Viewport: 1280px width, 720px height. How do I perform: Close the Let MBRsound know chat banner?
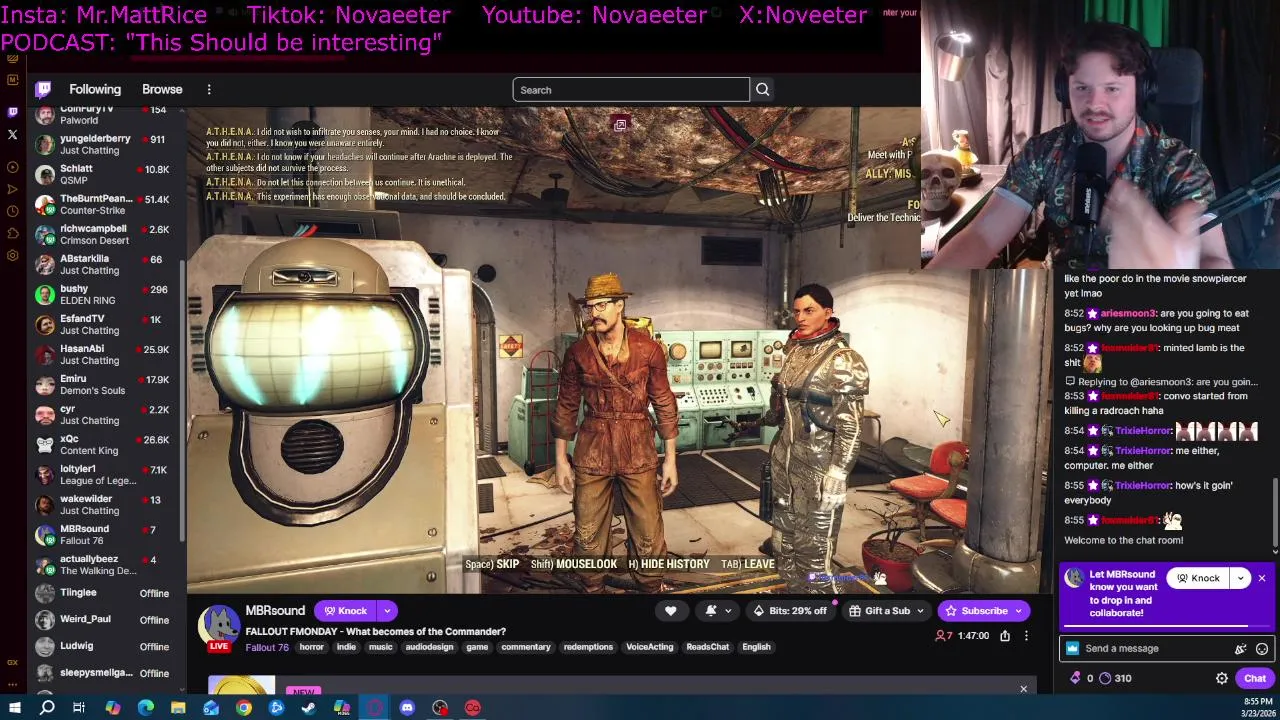[1262, 578]
